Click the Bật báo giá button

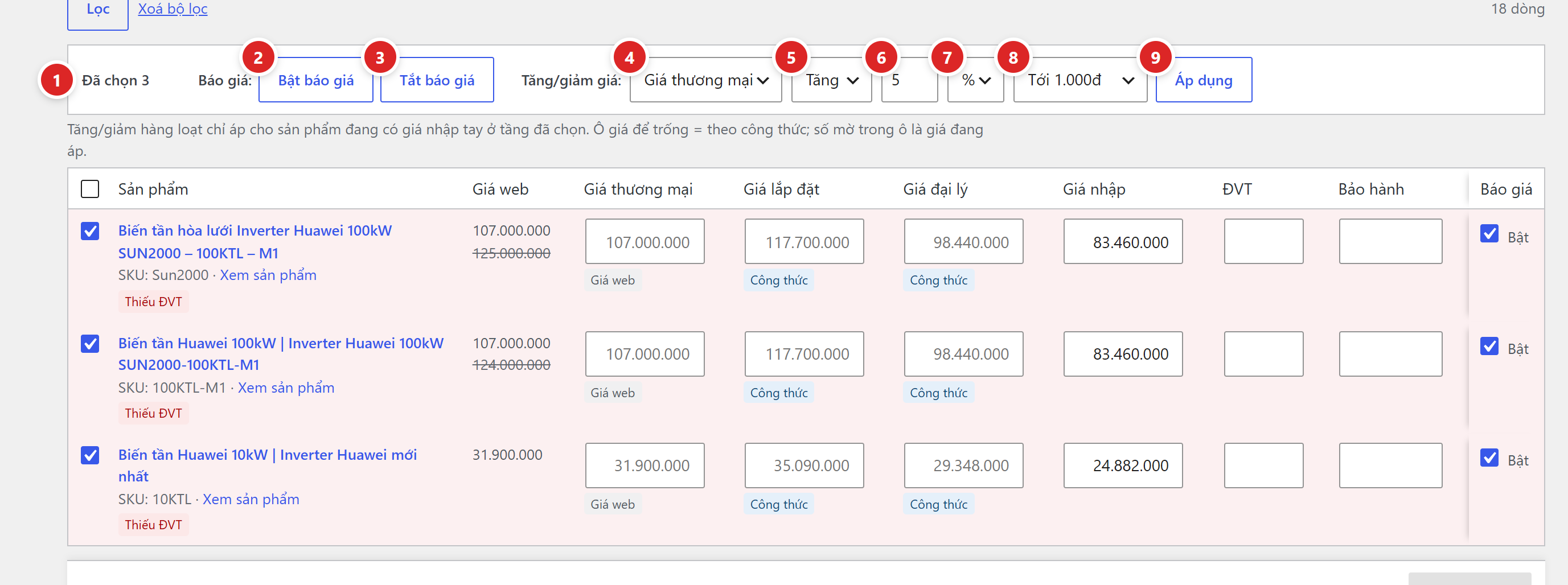(316, 80)
